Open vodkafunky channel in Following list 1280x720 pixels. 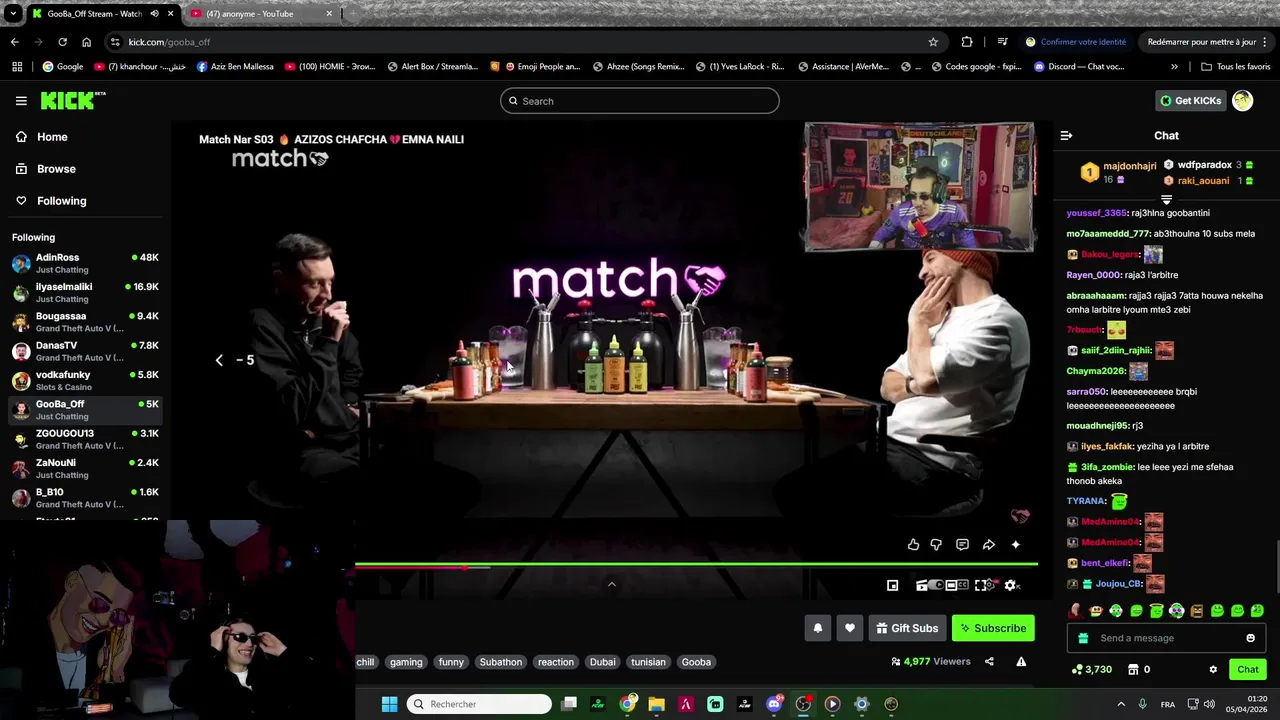pos(85,381)
